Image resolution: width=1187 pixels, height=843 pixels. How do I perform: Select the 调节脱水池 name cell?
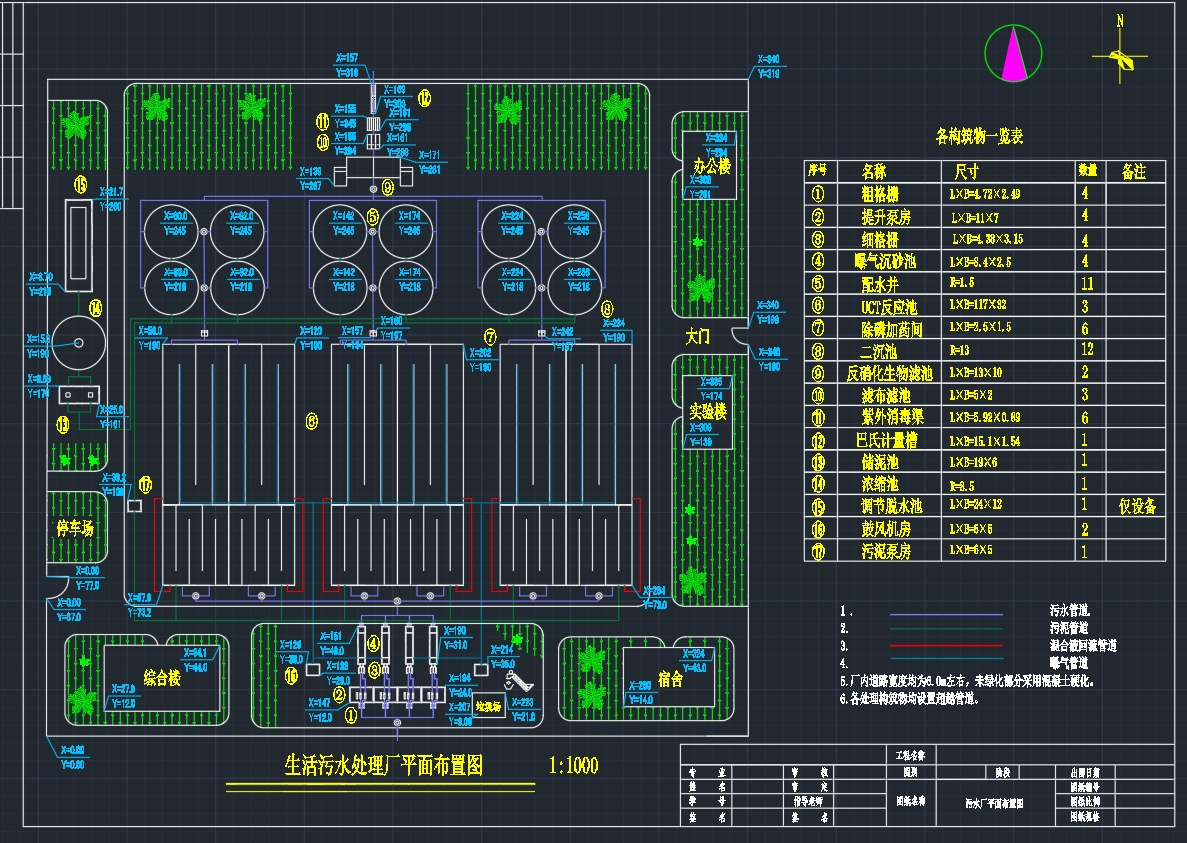click(x=891, y=505)
